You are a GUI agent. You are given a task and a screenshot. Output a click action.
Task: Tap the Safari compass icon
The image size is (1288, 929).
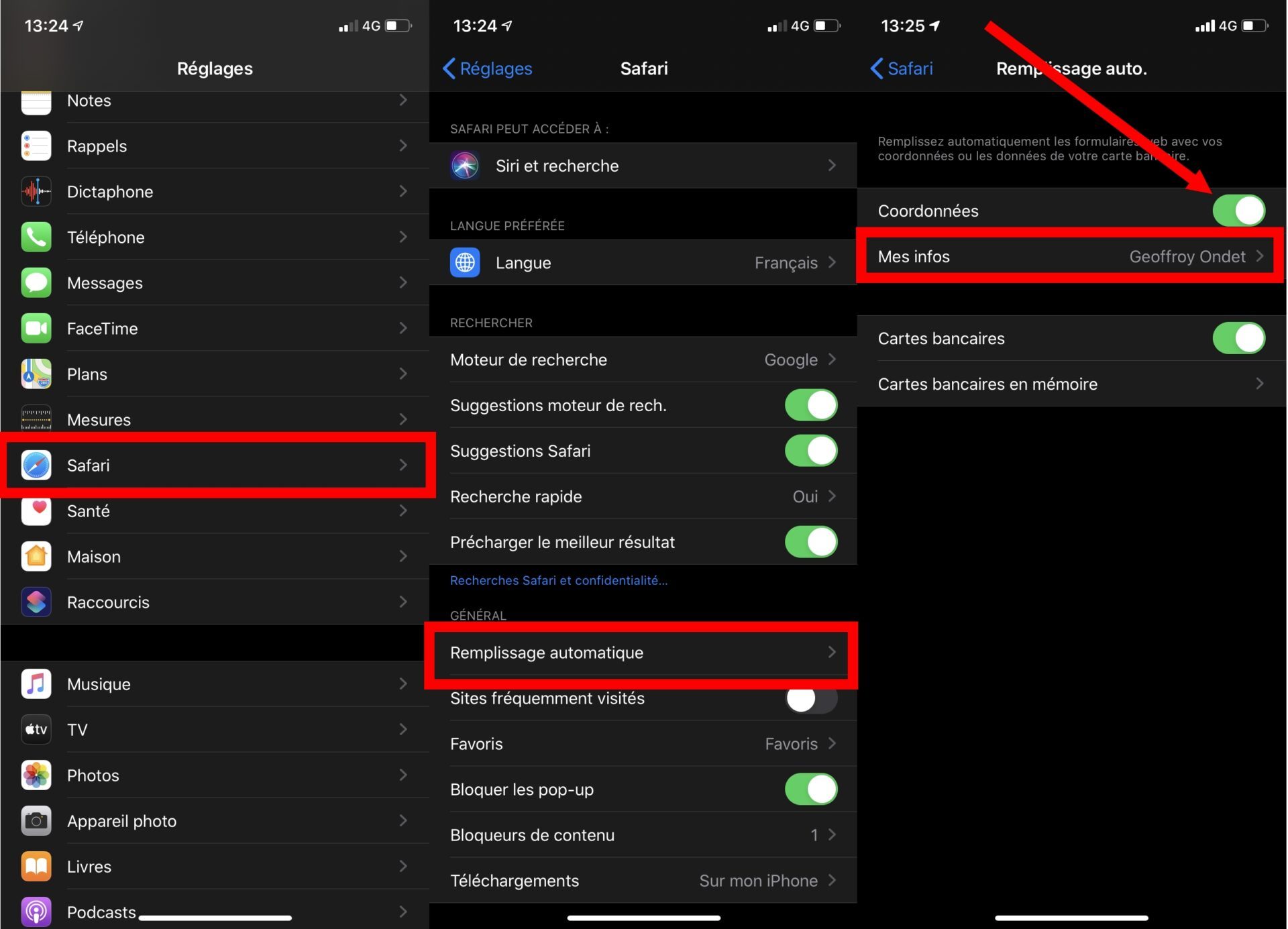click(36, 466)
